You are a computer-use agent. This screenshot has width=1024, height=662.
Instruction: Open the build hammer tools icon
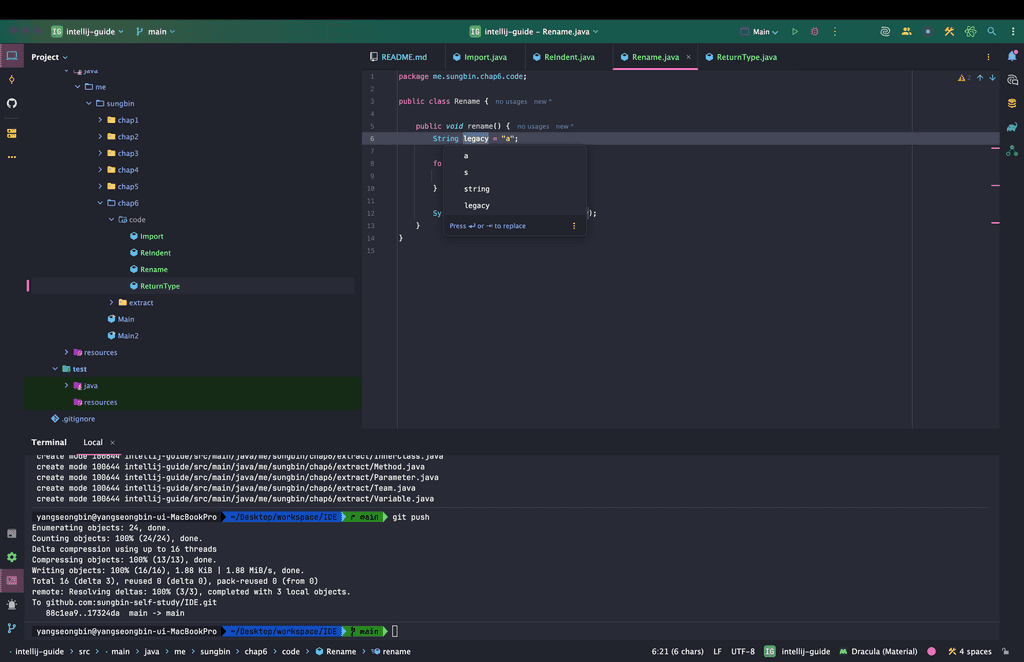[x=950, y=32]
